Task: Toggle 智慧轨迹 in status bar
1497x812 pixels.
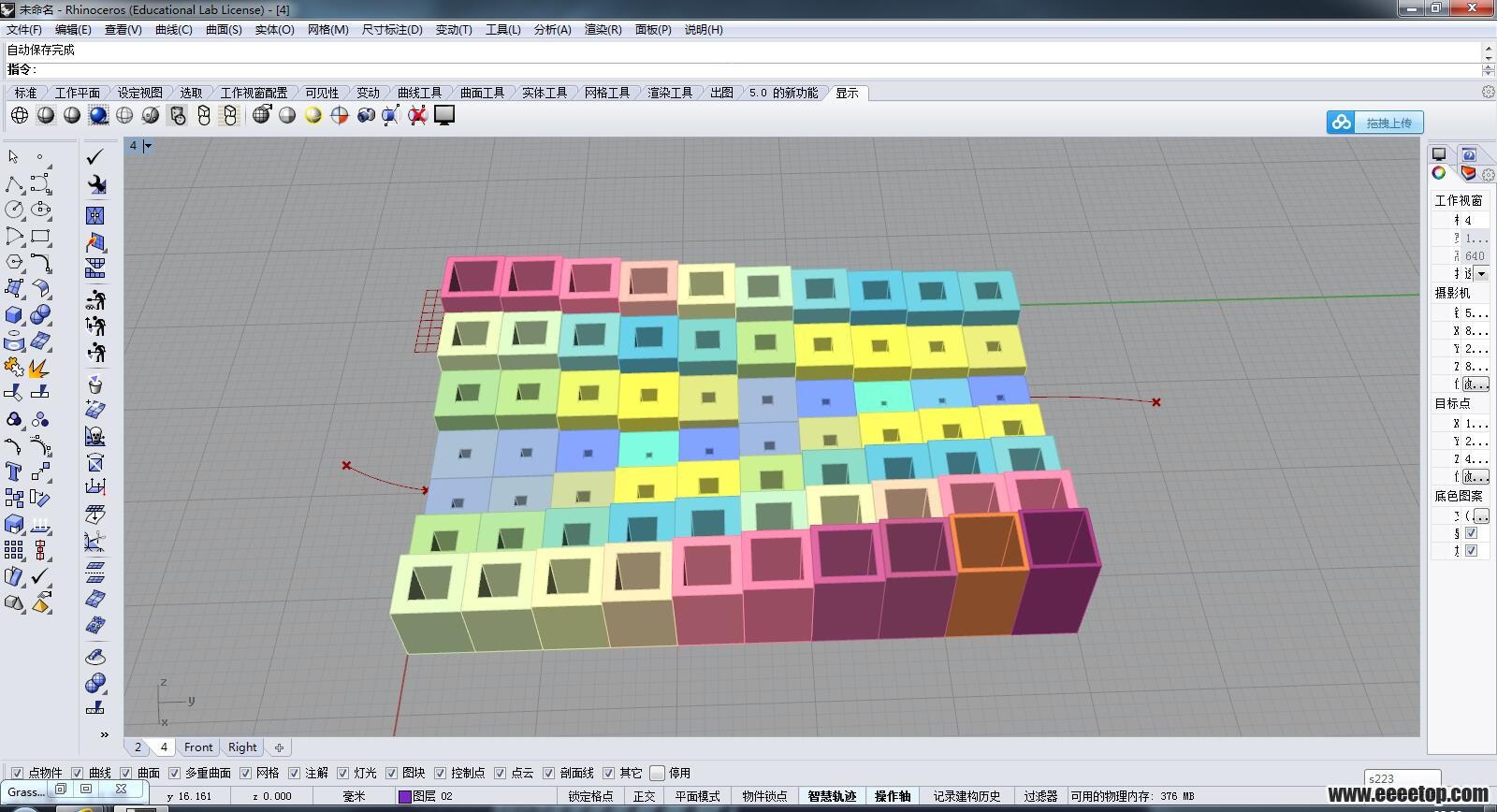Action: point(832,796)
